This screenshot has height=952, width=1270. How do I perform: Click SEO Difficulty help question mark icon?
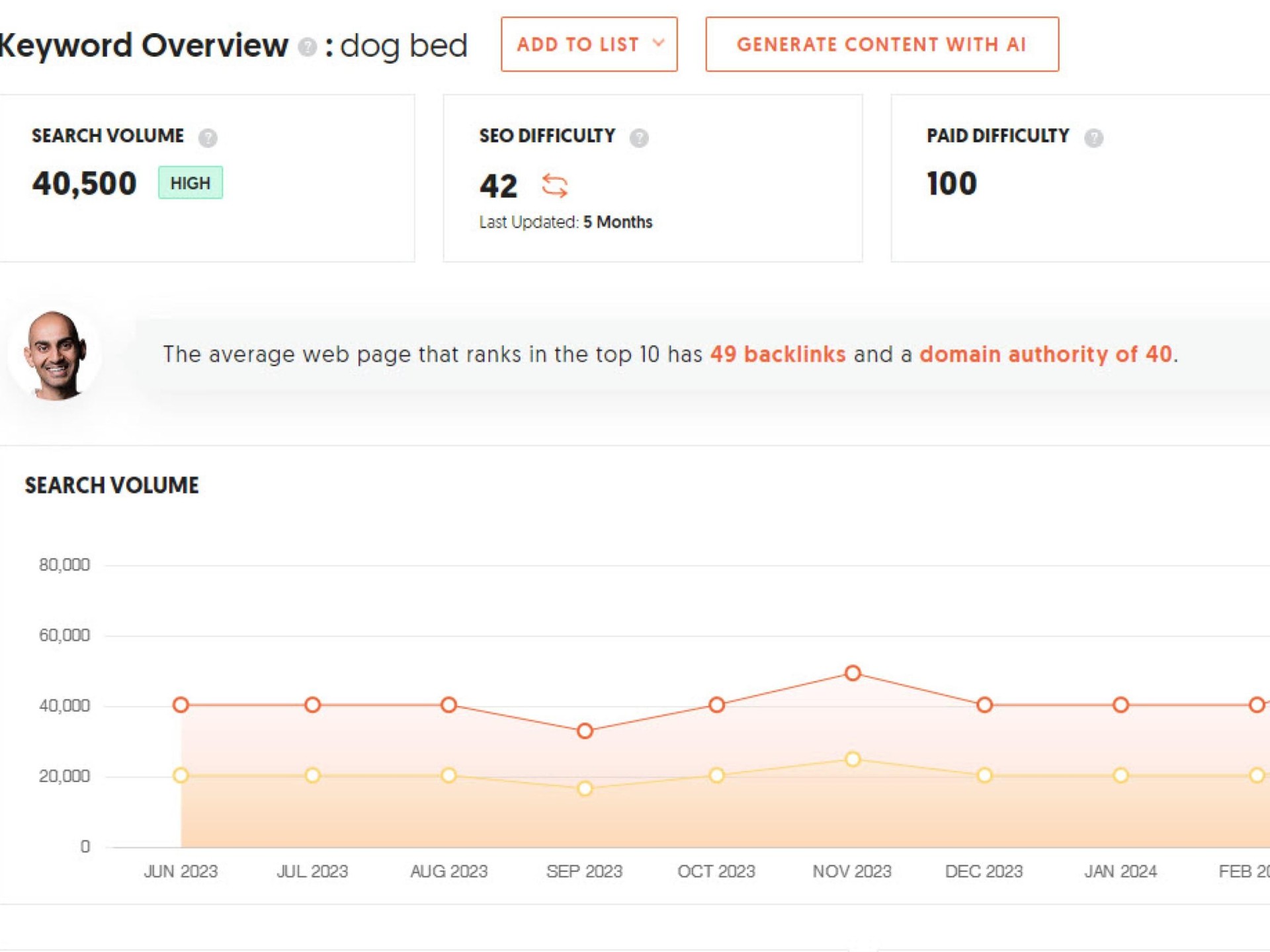click(x=639, y=138)
